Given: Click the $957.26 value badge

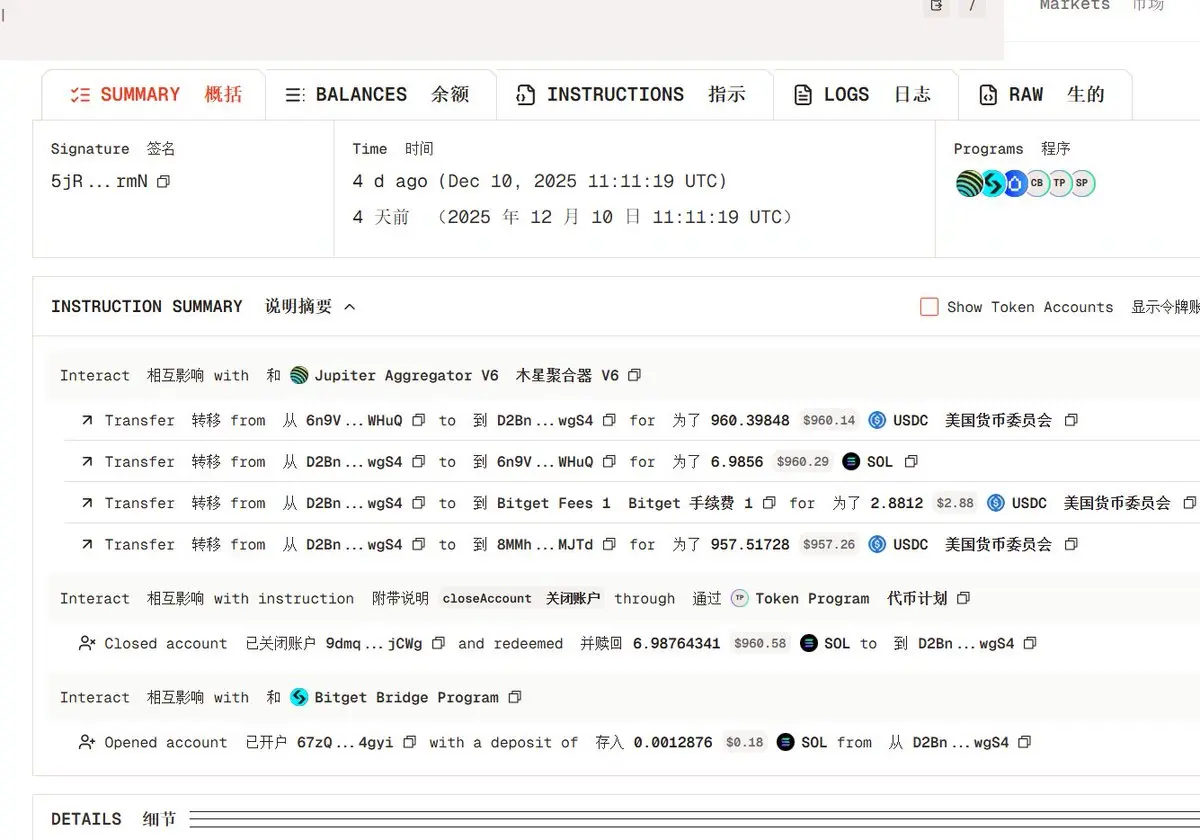Looking at the screenshot, I should tap(830, 545).
